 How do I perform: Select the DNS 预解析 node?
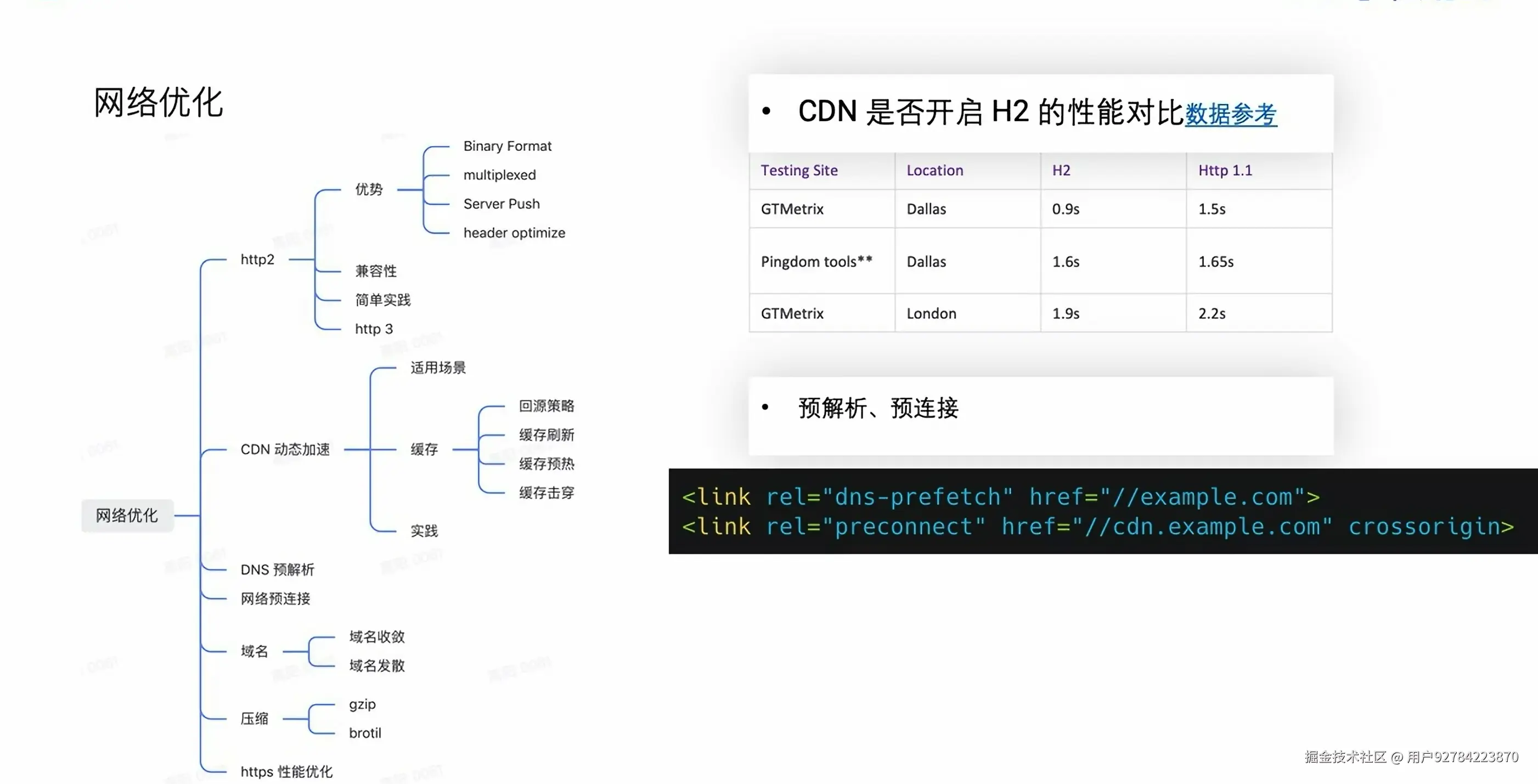277,570
